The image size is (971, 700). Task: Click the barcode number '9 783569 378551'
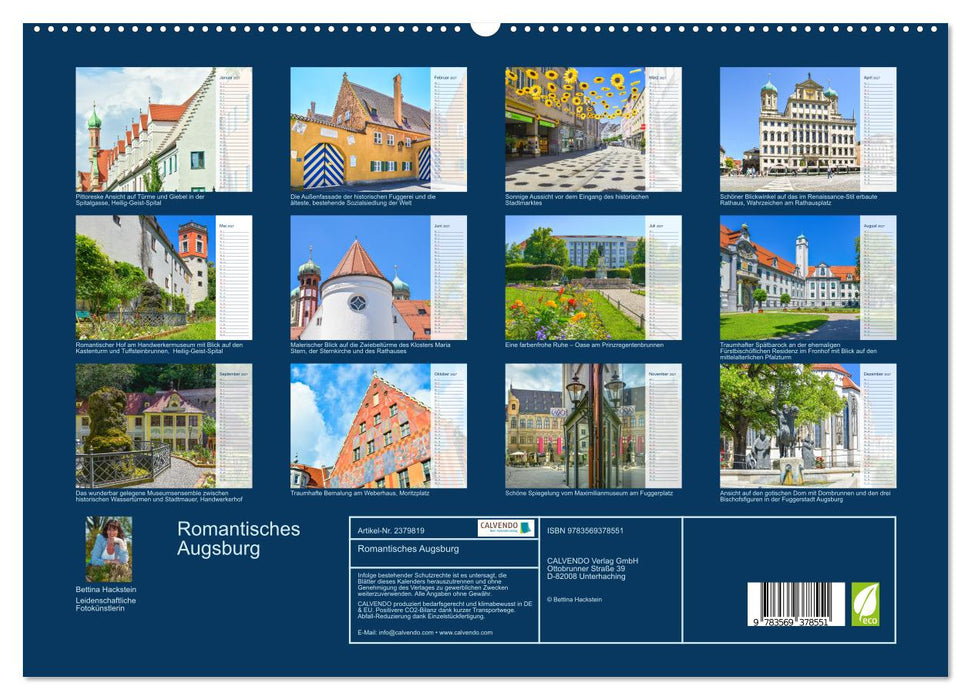pyautogui.click(x=792, y=622)
